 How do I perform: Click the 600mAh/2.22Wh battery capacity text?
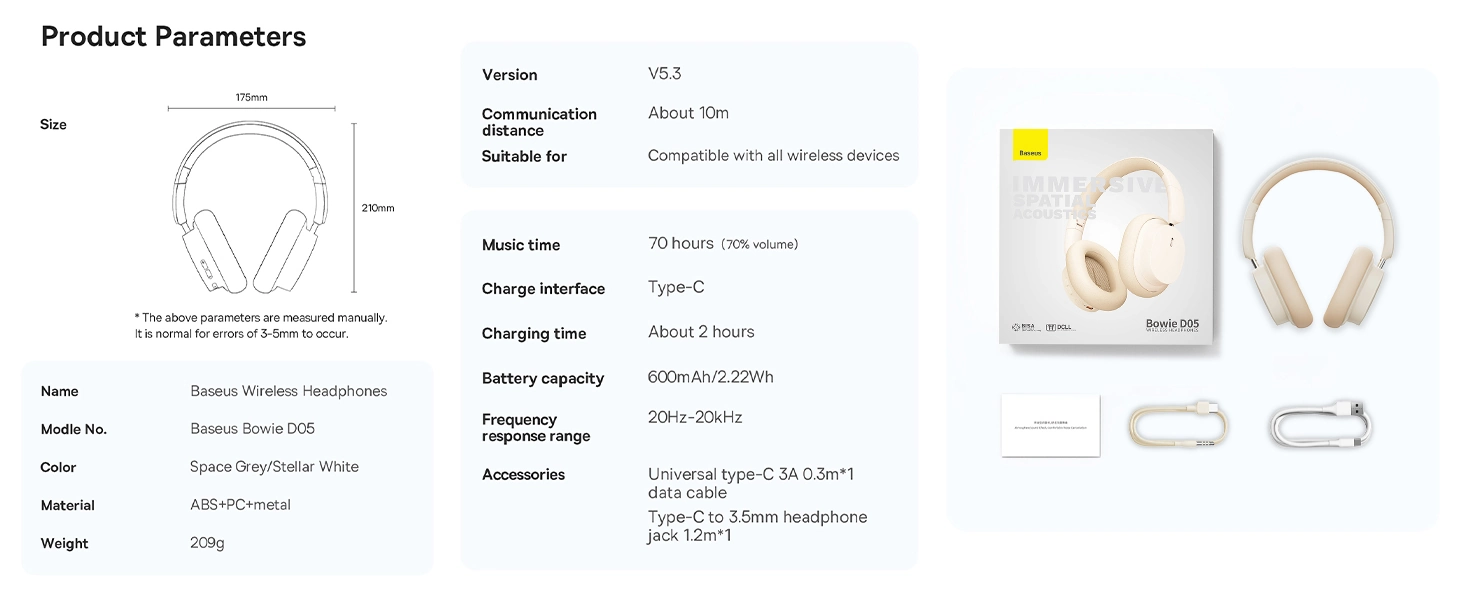(710, 377)
